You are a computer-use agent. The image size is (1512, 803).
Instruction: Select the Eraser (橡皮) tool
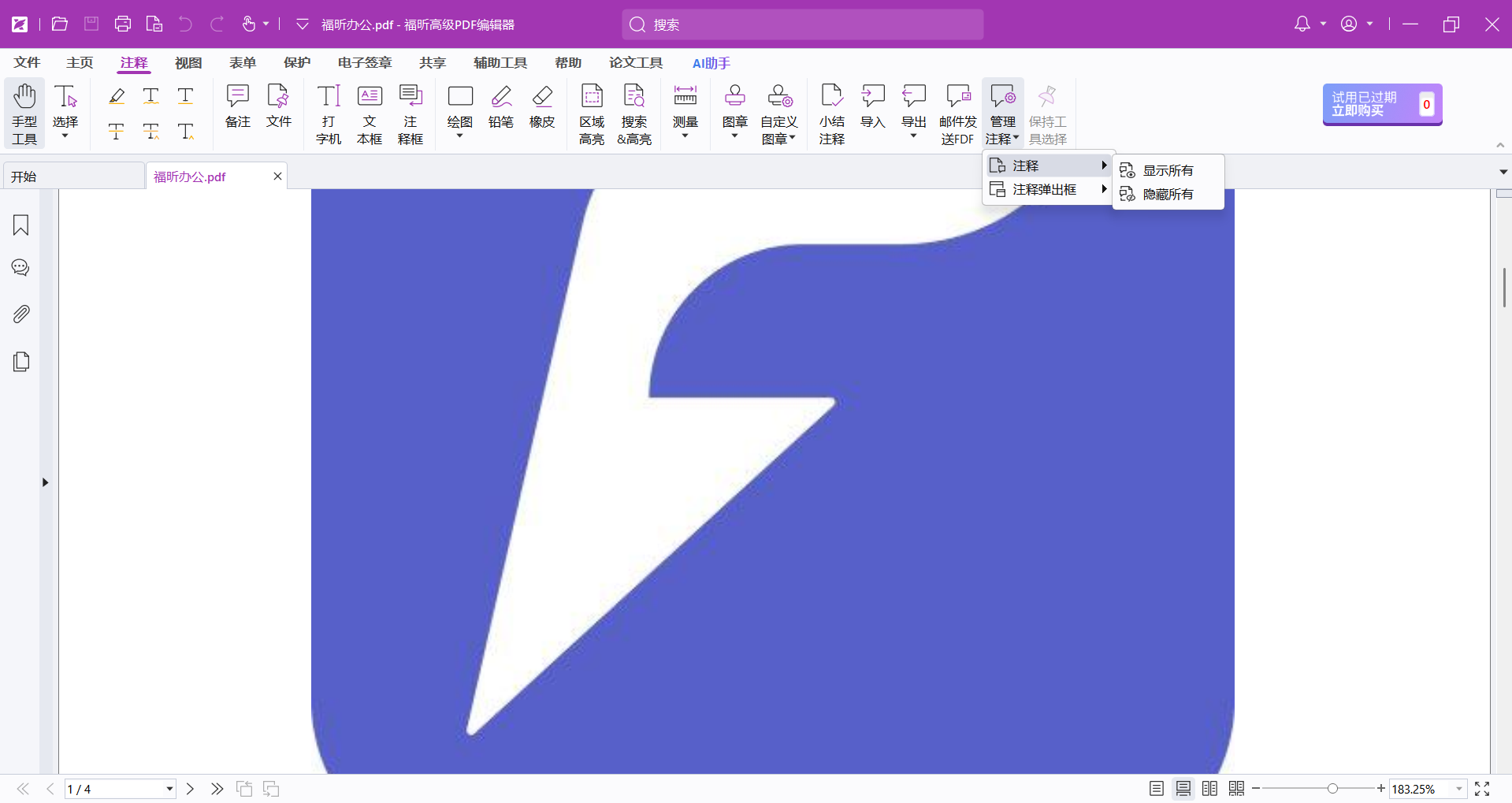click(x=541, y=107)
